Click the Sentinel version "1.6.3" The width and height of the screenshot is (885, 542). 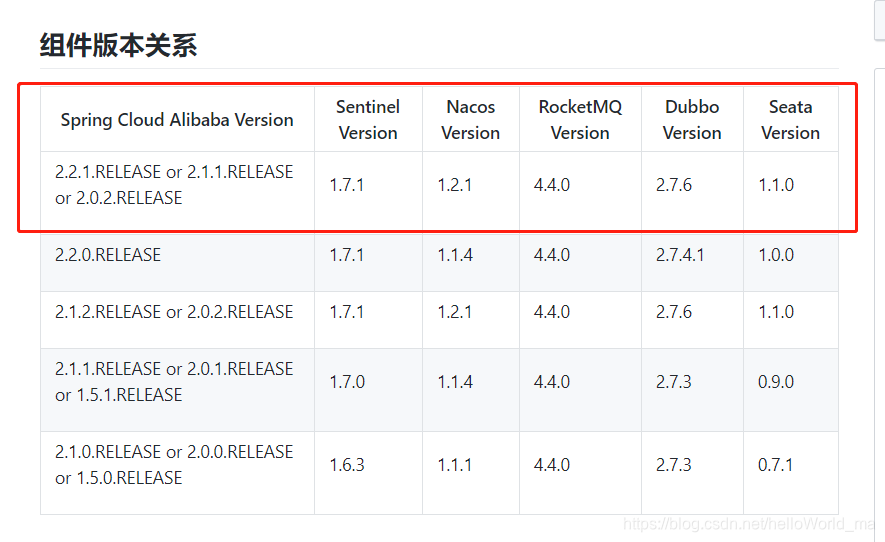coord(347,465)
